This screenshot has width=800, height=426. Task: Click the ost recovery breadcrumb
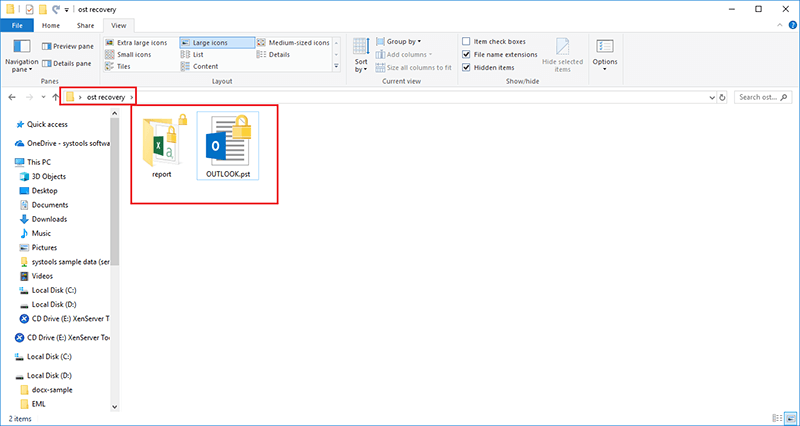pos(106,97)
